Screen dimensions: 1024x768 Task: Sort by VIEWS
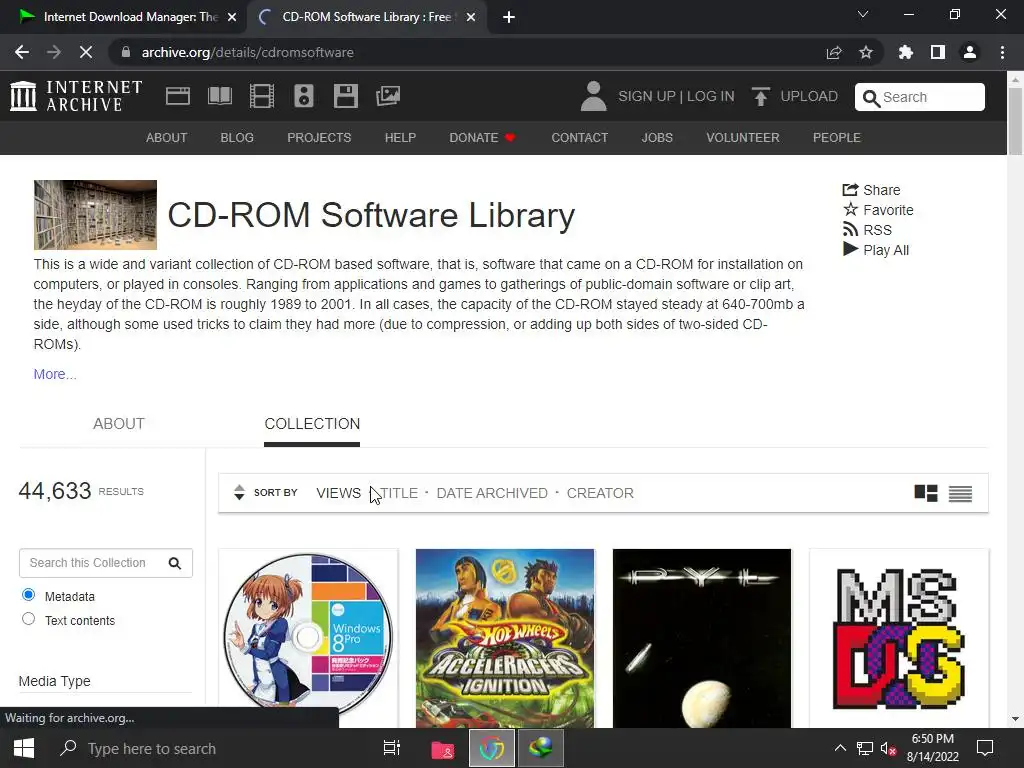(338, 493)
